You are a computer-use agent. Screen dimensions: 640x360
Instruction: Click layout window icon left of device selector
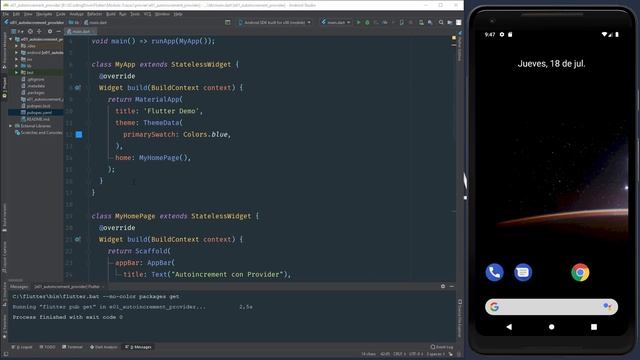pyautogui.click(x=228, y=22)
